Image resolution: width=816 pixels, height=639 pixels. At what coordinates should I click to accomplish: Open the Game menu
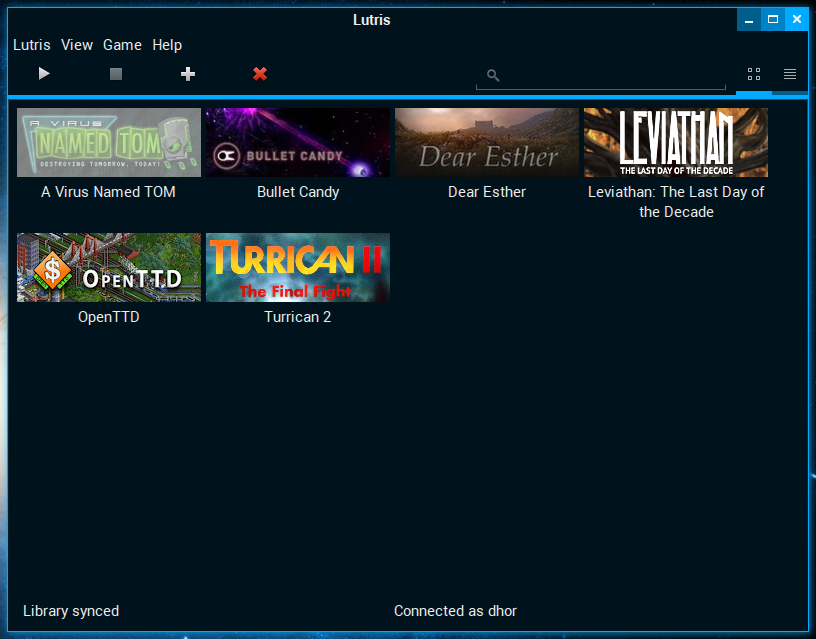[x=122, y=45]
